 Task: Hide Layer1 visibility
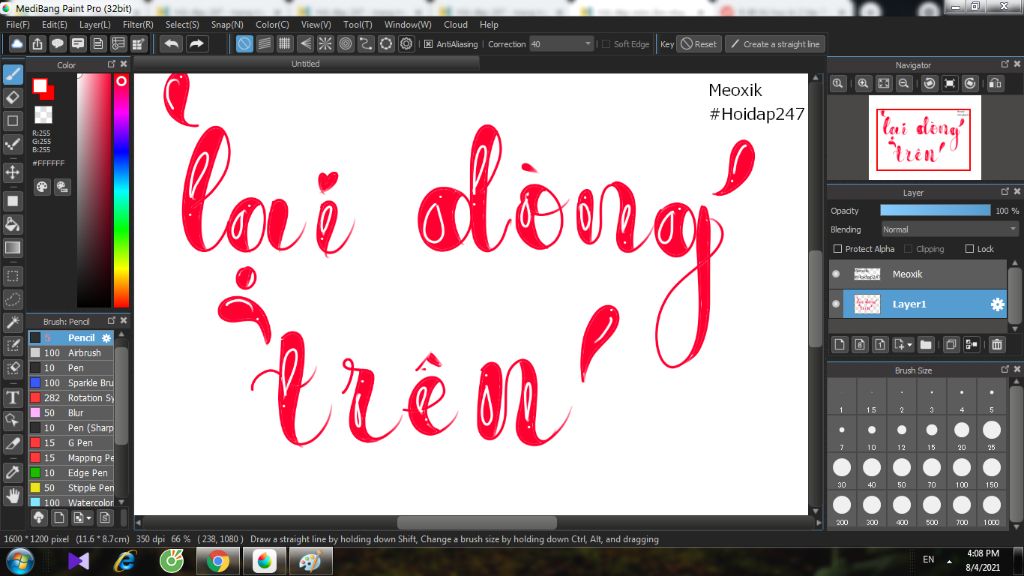coord(836,304)
